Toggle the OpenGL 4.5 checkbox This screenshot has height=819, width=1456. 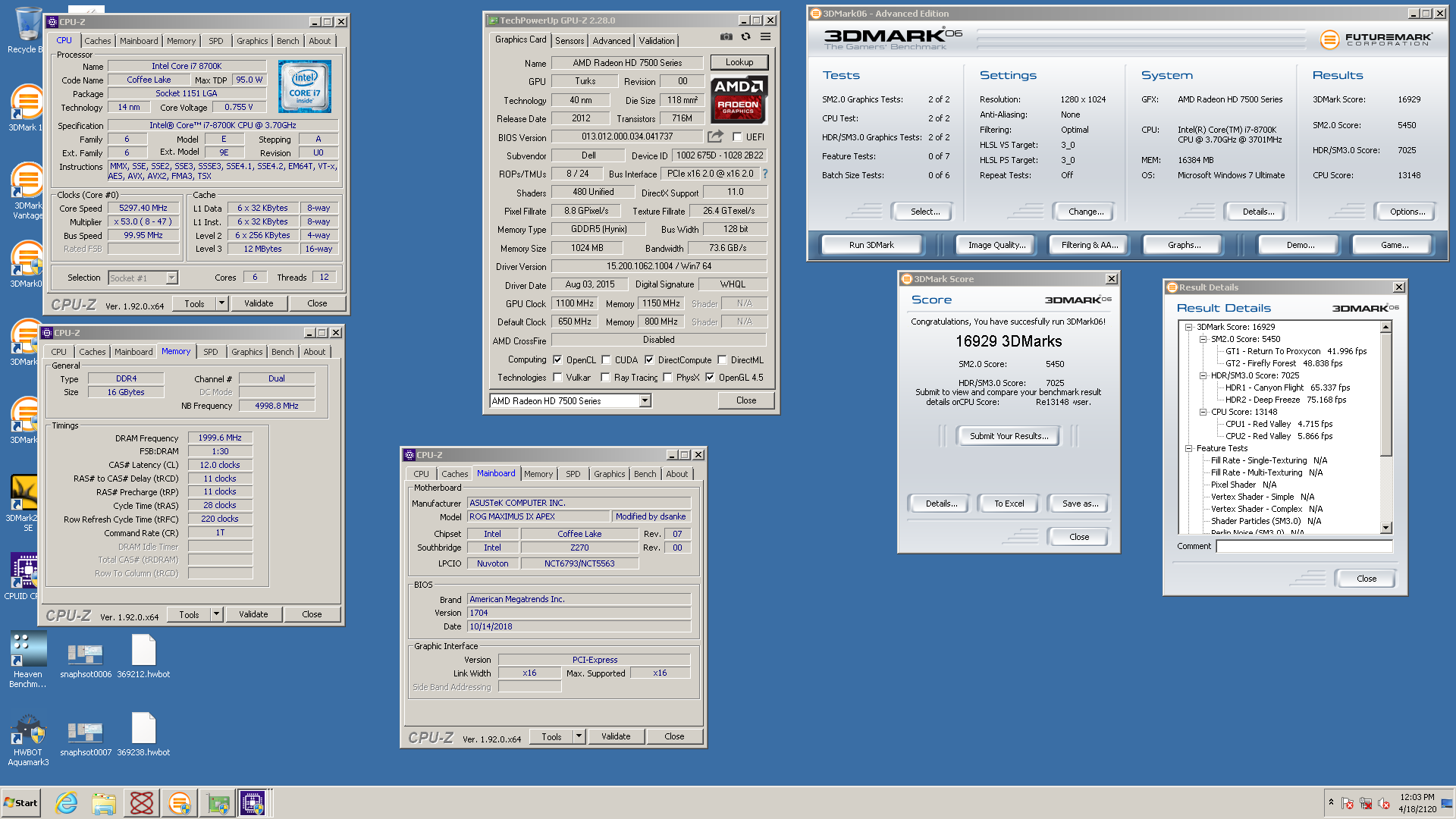(710, 377)
